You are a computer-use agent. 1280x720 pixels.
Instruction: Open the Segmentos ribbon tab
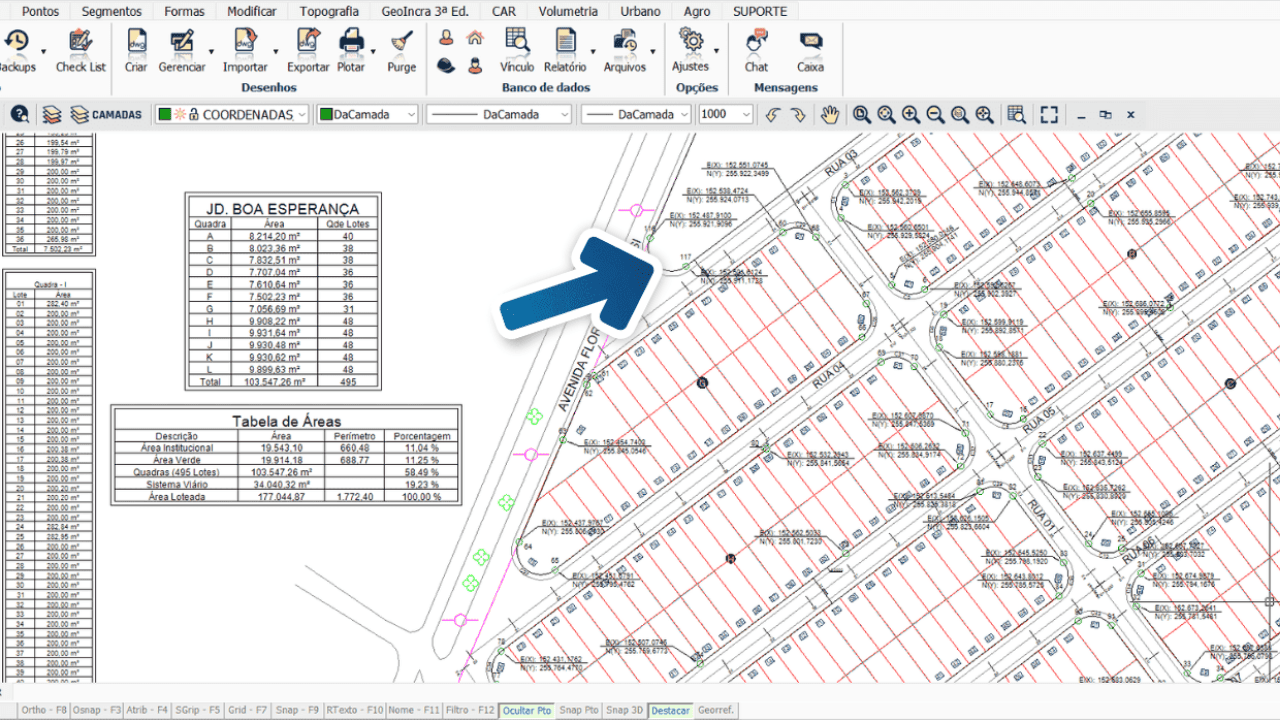(112, 11)
